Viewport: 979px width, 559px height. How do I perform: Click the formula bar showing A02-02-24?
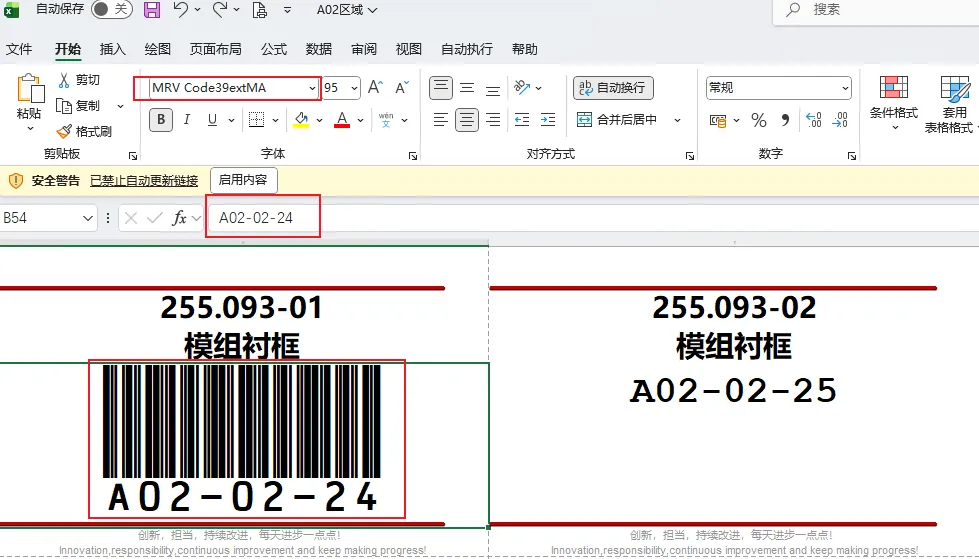pyautogui.click(x=593, y=218)
